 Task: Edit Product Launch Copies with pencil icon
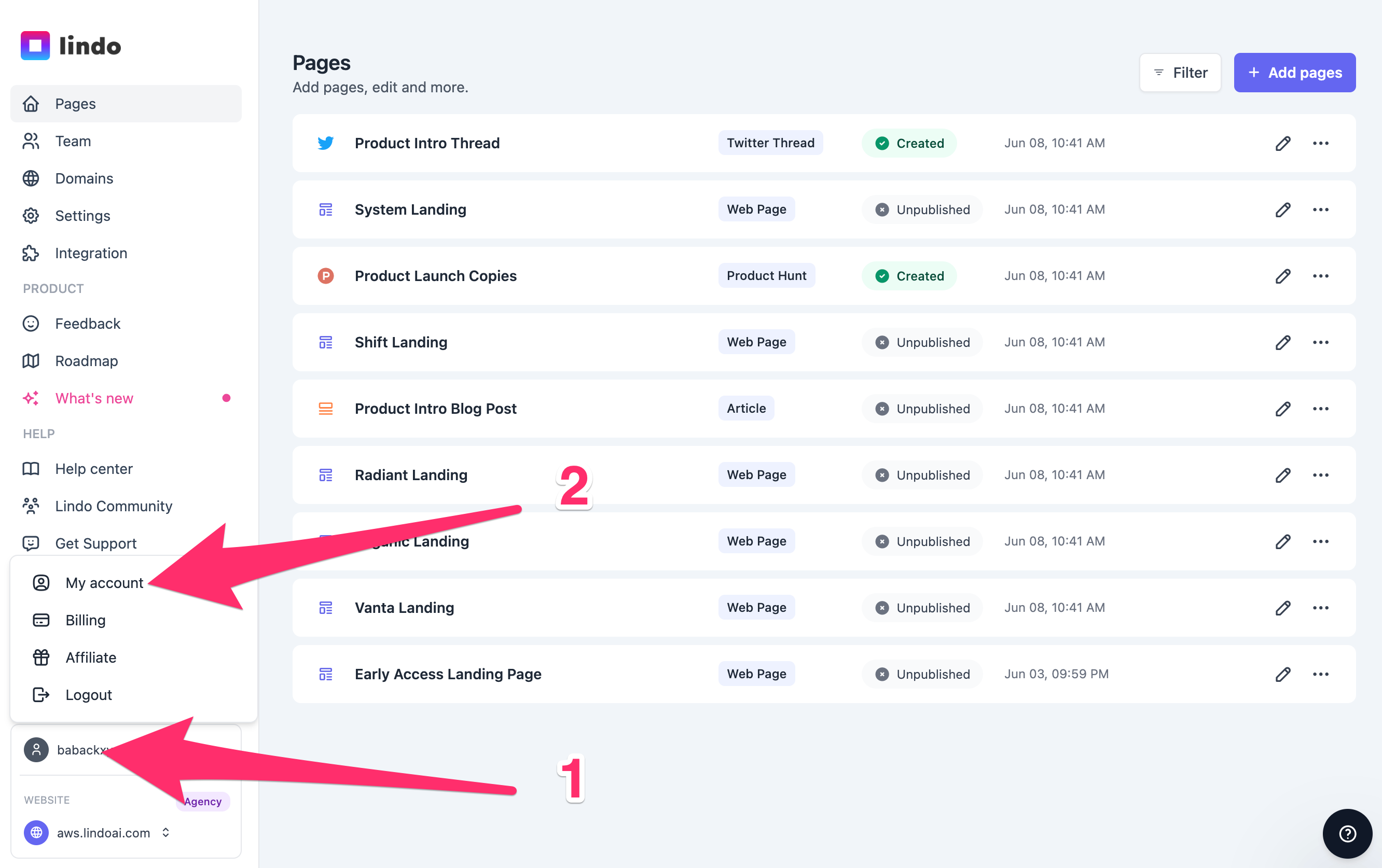(x=1283, y=276)
